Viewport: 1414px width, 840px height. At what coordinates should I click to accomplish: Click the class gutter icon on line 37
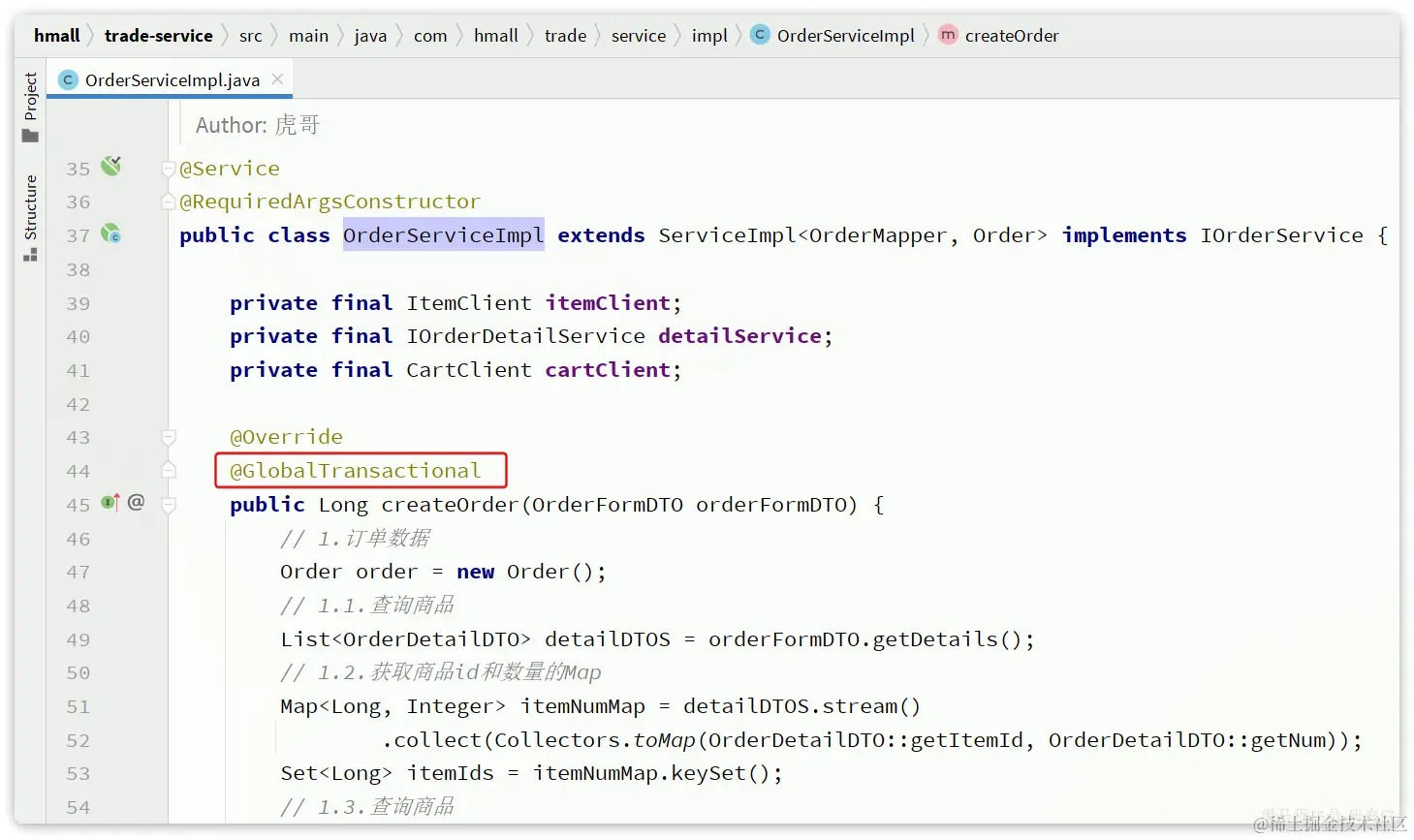click(x=111, y=233)
